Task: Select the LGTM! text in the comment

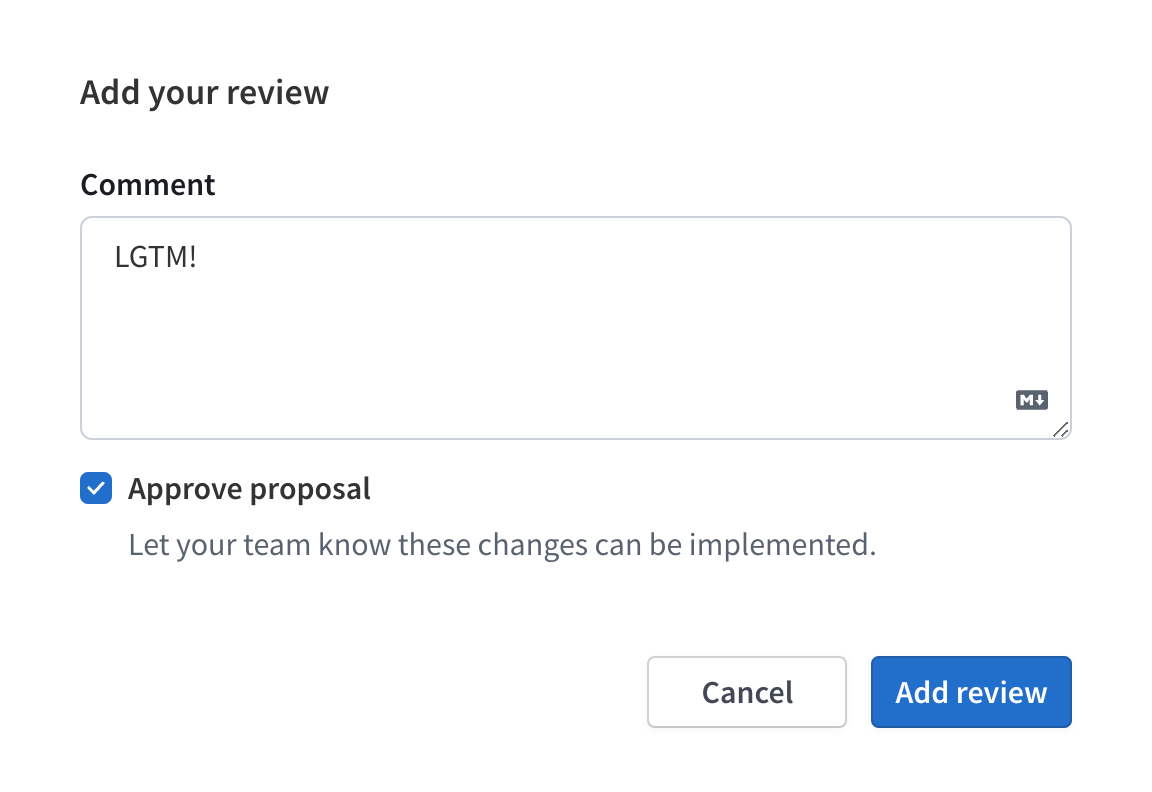Action: 156,257
